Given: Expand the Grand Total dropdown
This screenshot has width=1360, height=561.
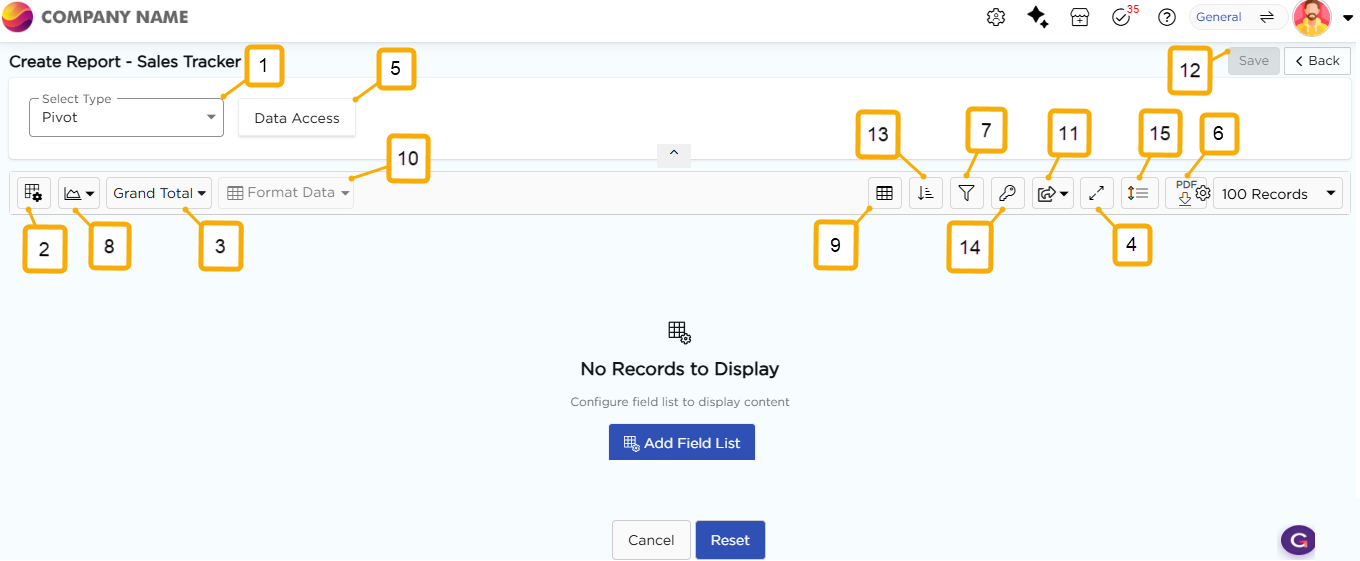Looking at the screenshot, I should [x=159, y=193].
